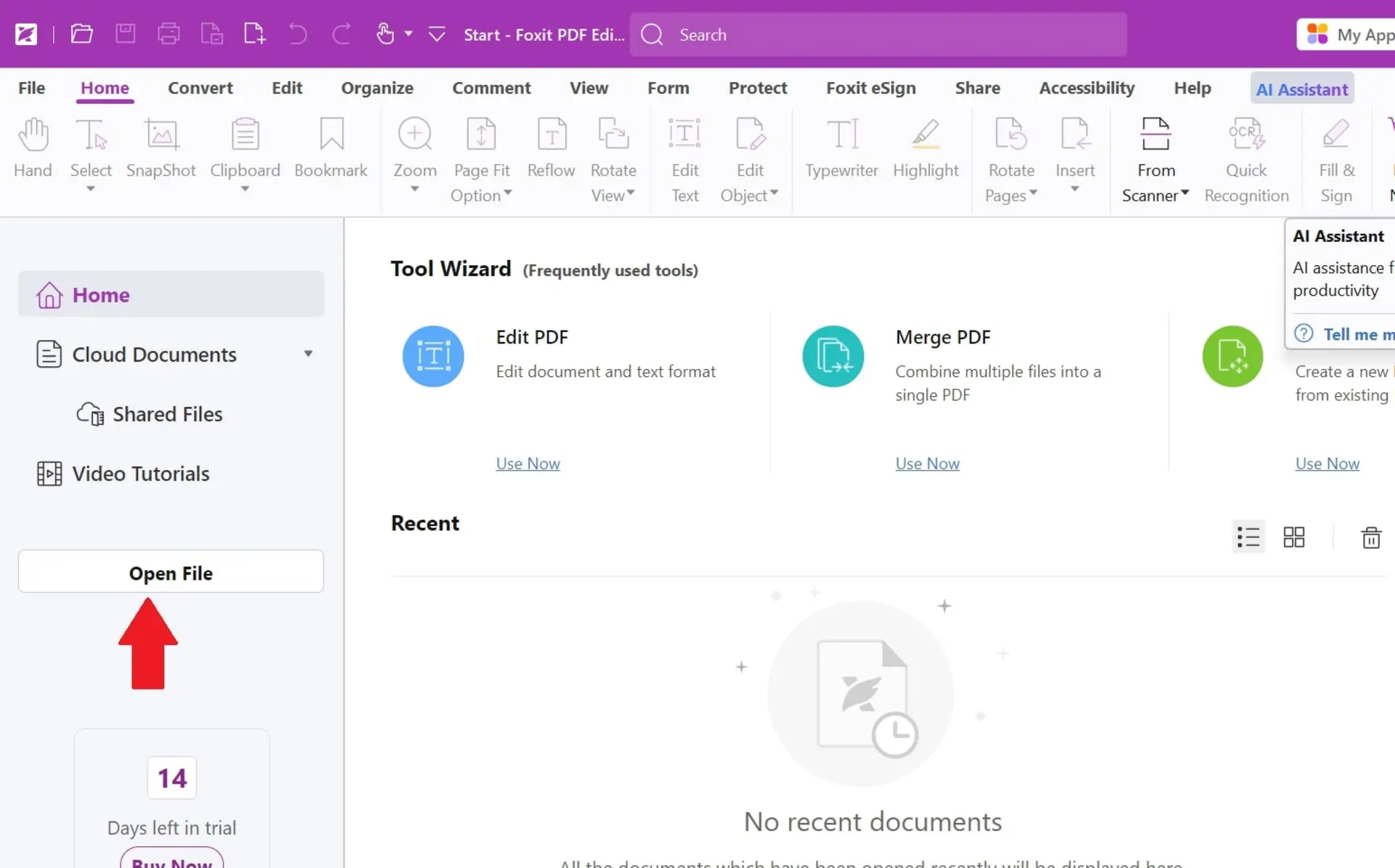Expand the Rotate Pages dropdown arrow
The width and height of the screenshot is (1395, 868).
pyautogui.click(x=1033, y=192)
